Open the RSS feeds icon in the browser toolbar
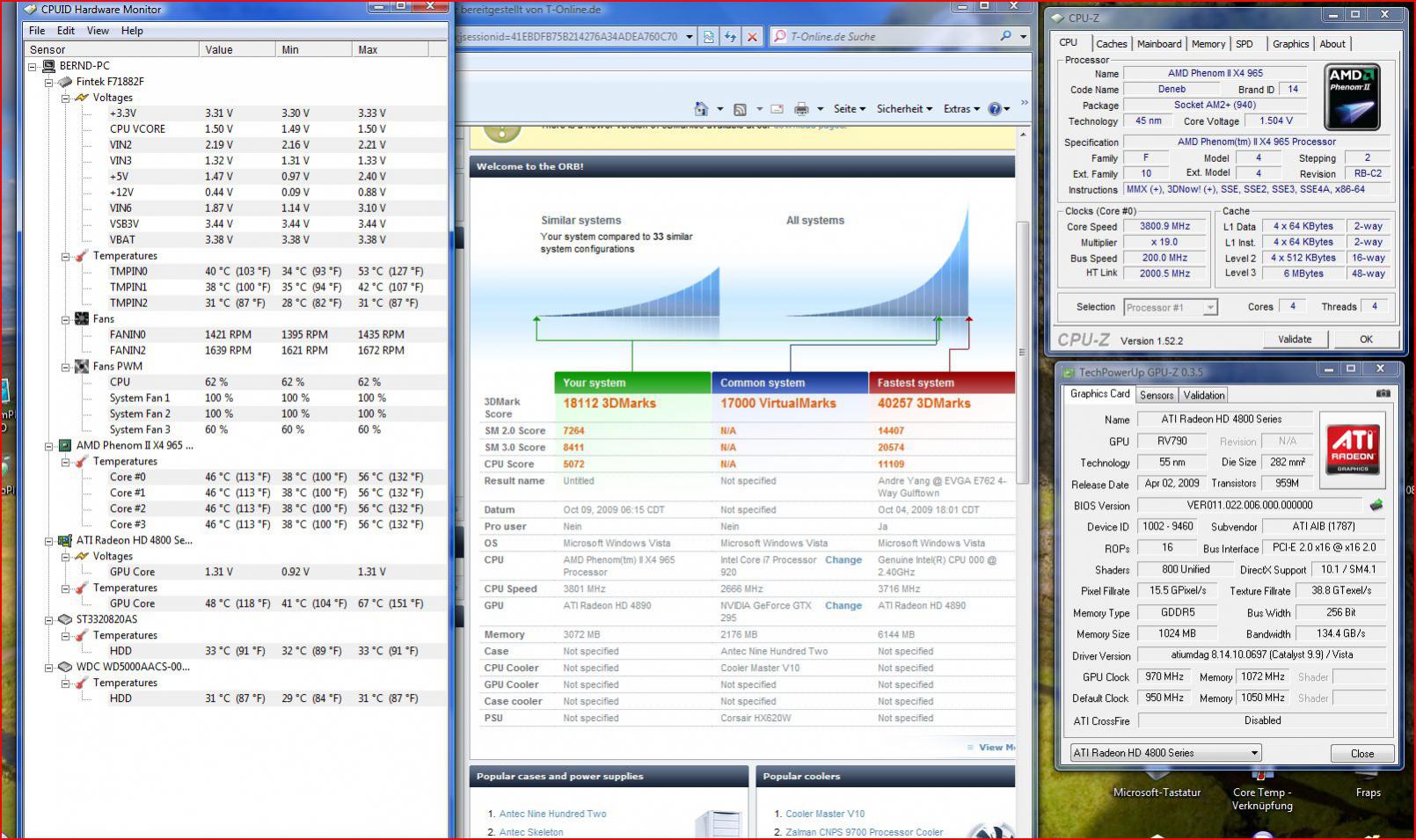Screen dimensions: 1416x840 click(x=740, y=109)
